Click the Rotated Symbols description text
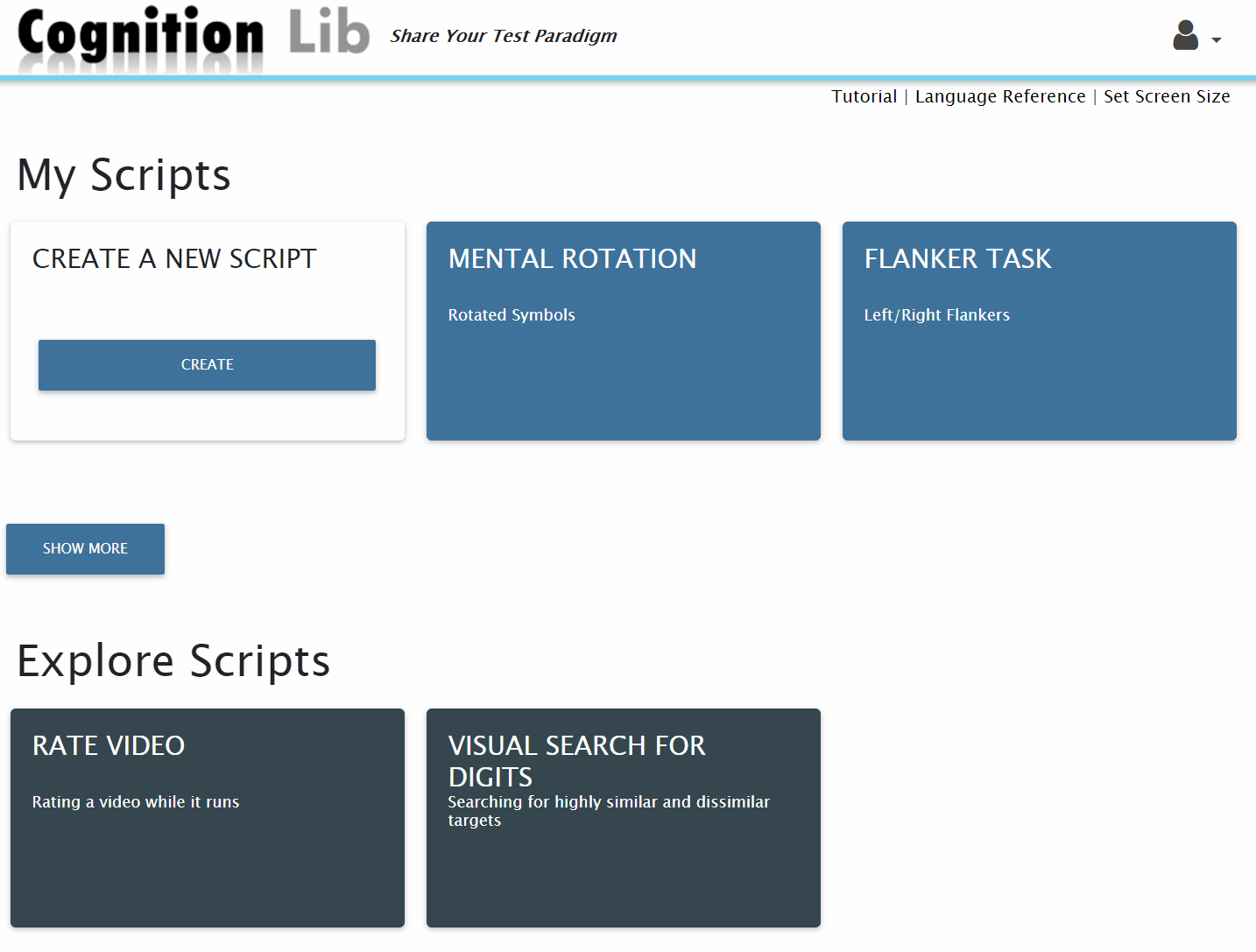 (512, 314)
